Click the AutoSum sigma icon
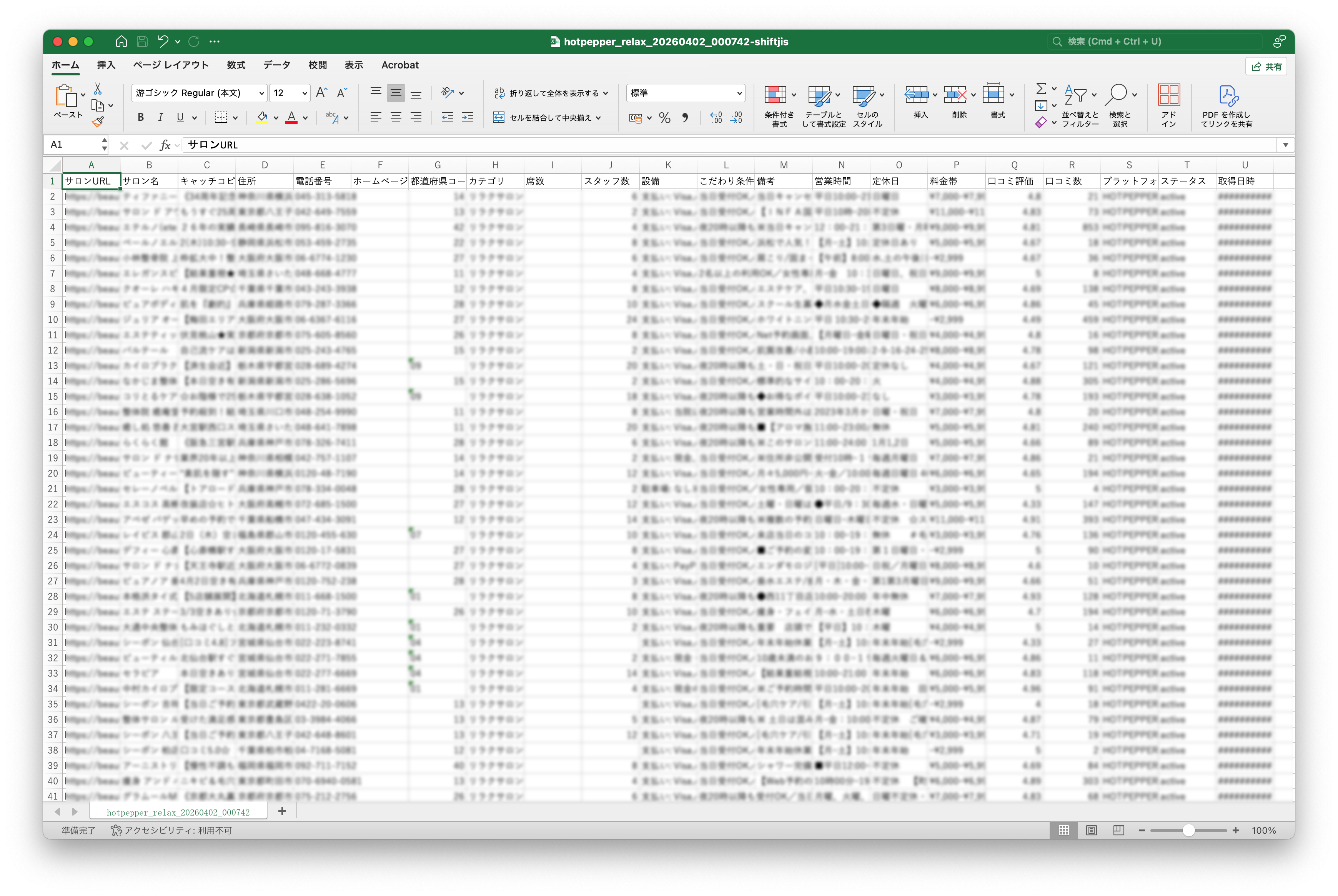The image size is (1338, 896). (1041, 88)
